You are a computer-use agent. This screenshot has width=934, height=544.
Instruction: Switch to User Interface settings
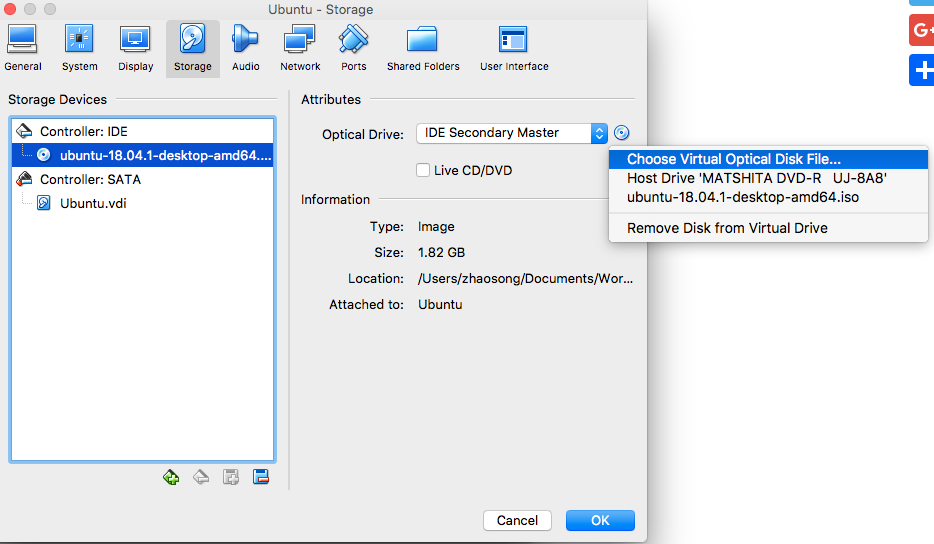coord(514,48)
